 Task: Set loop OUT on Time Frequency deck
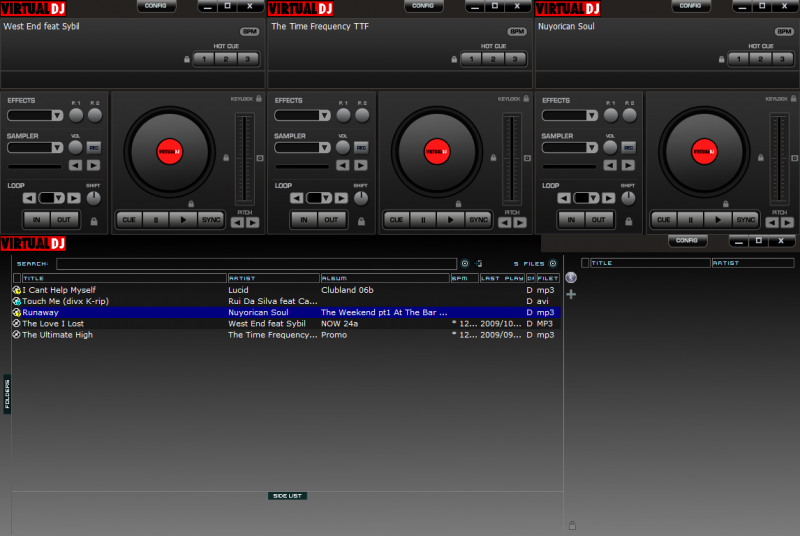tap(331, 220)
